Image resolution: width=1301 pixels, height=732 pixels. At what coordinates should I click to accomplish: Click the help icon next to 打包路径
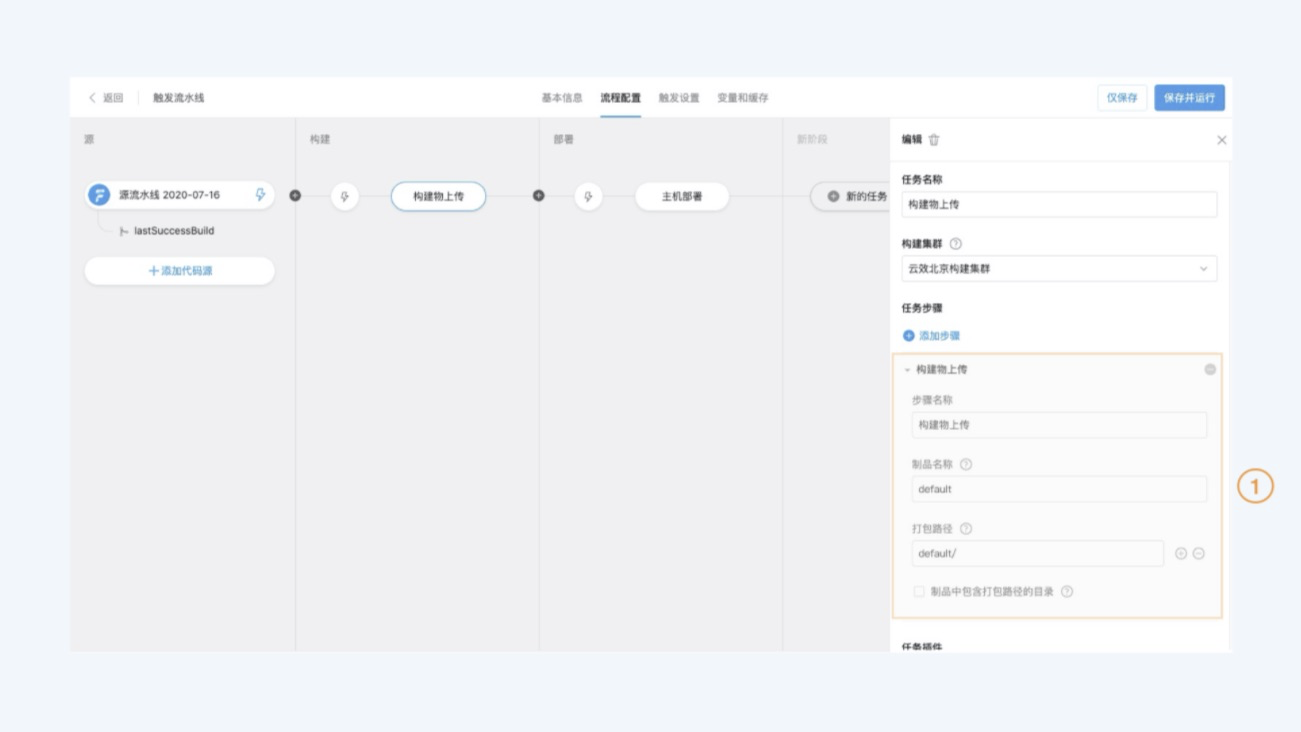966,529
